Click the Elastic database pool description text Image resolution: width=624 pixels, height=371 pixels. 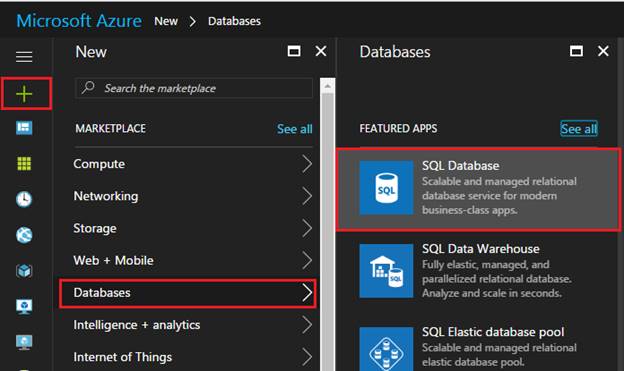499,355
